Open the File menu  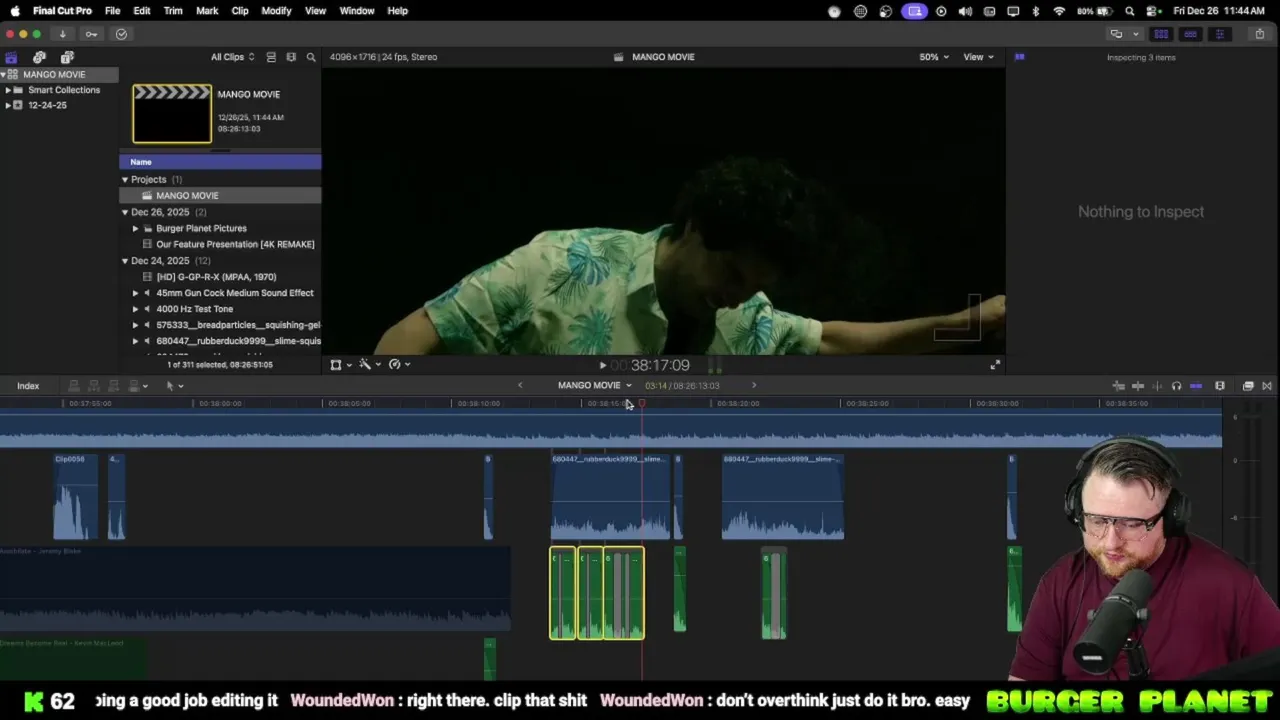(x=113, y=11)
